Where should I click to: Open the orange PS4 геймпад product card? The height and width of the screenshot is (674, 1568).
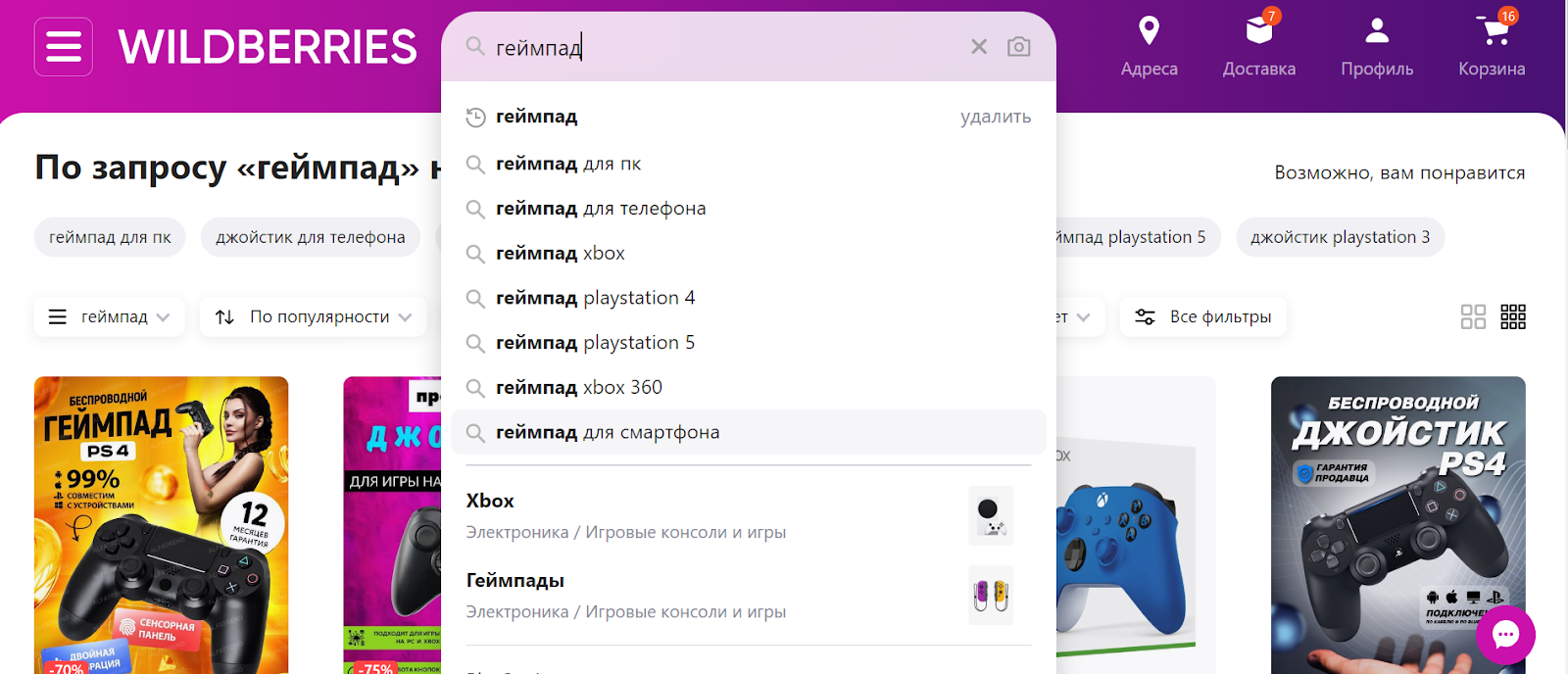pyautogui.click(x=162, y=525)
